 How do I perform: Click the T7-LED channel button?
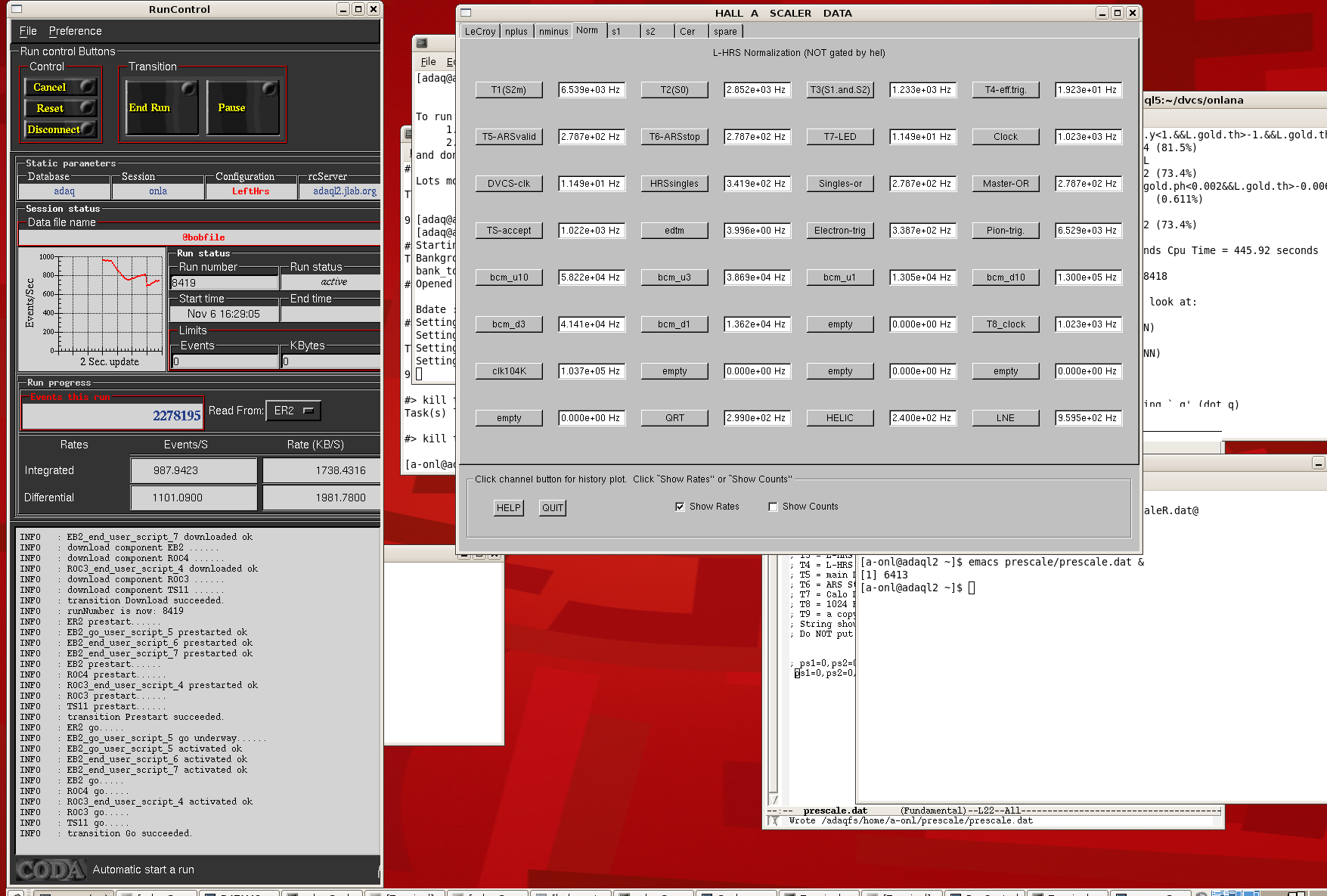840,137
